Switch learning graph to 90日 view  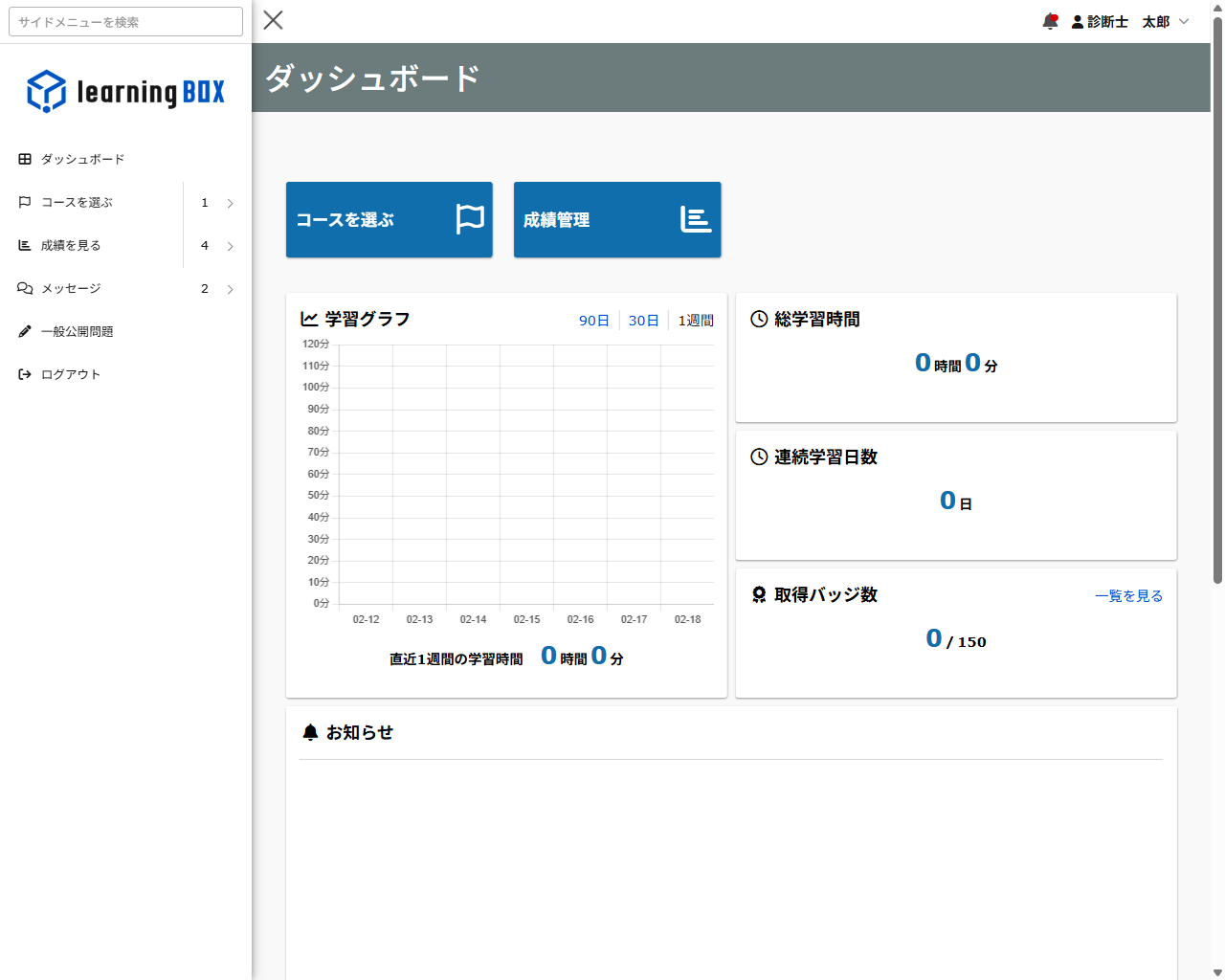593,321
